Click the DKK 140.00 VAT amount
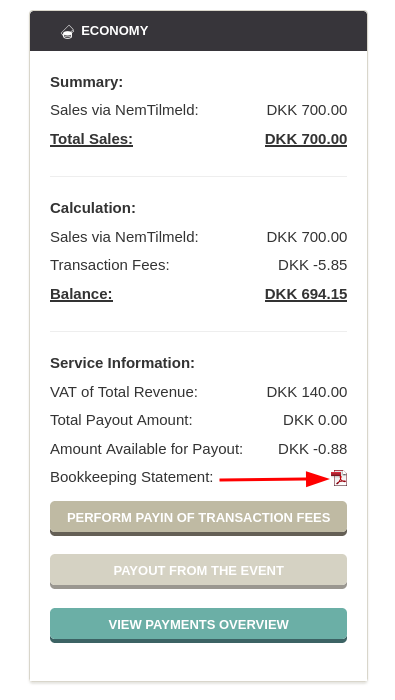The height and width of the screenshot is (700, 395). pos(307,392)
